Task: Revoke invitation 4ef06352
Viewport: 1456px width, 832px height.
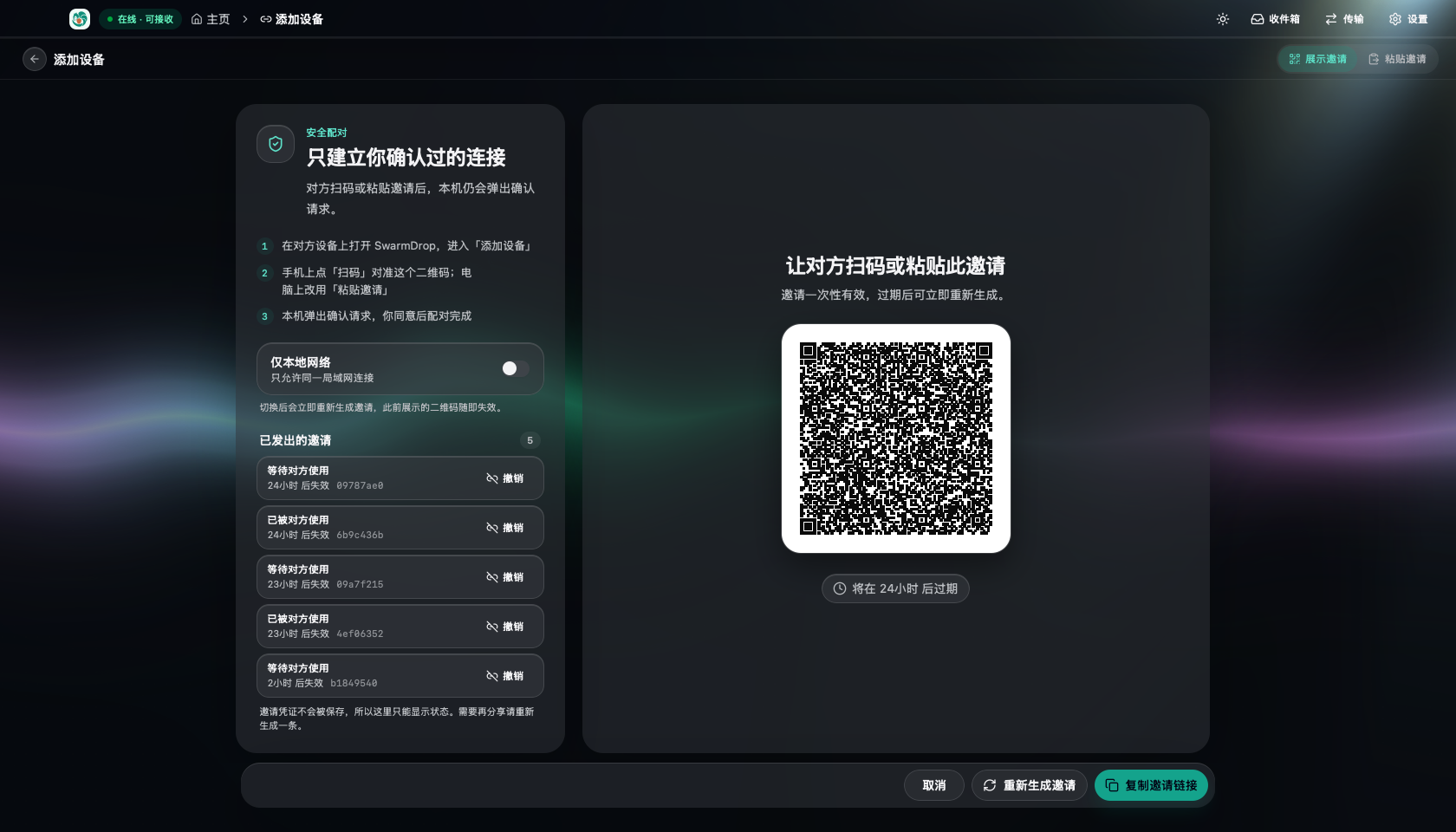Action: coord(505,627)
